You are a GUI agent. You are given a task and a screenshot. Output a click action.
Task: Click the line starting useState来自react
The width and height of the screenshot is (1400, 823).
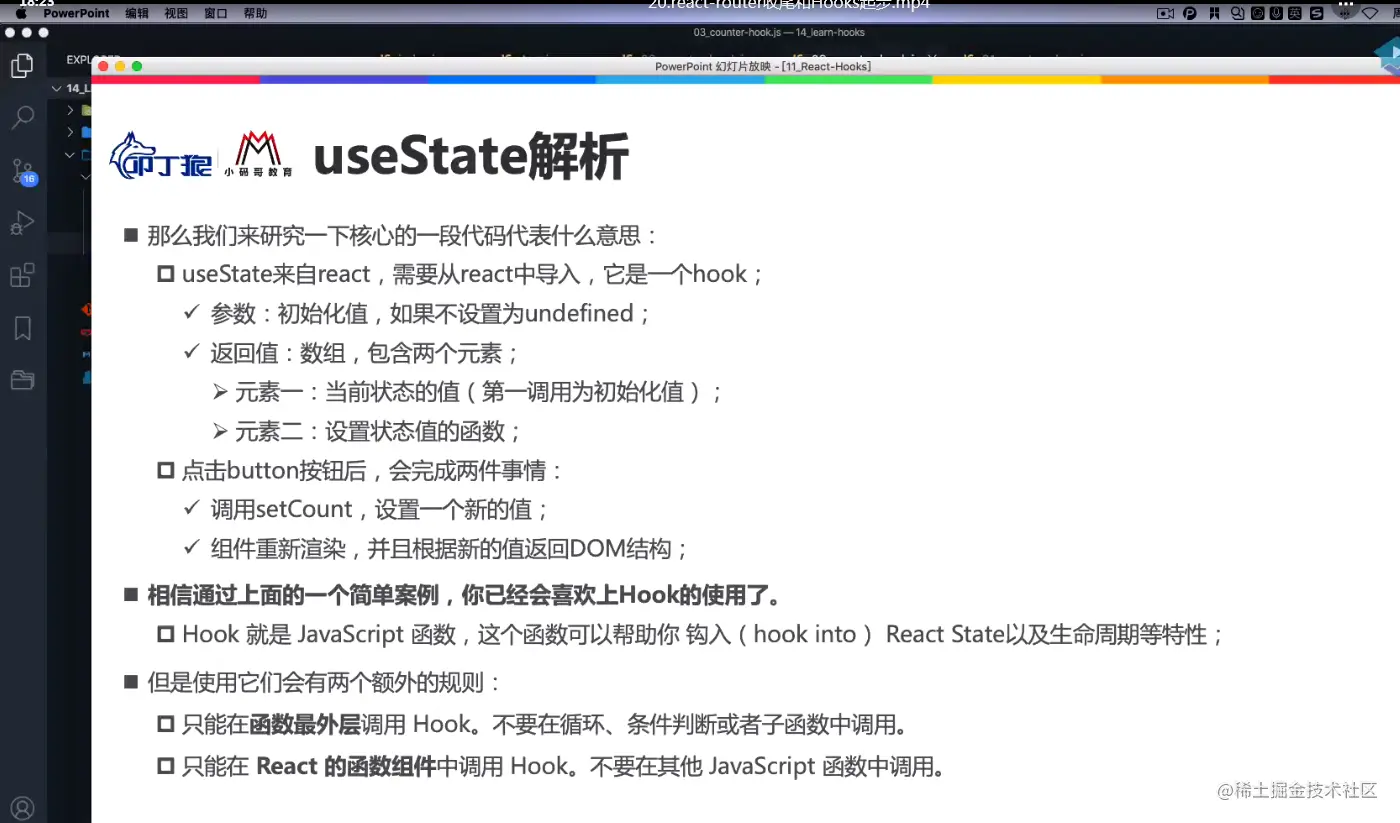(473, 274)
